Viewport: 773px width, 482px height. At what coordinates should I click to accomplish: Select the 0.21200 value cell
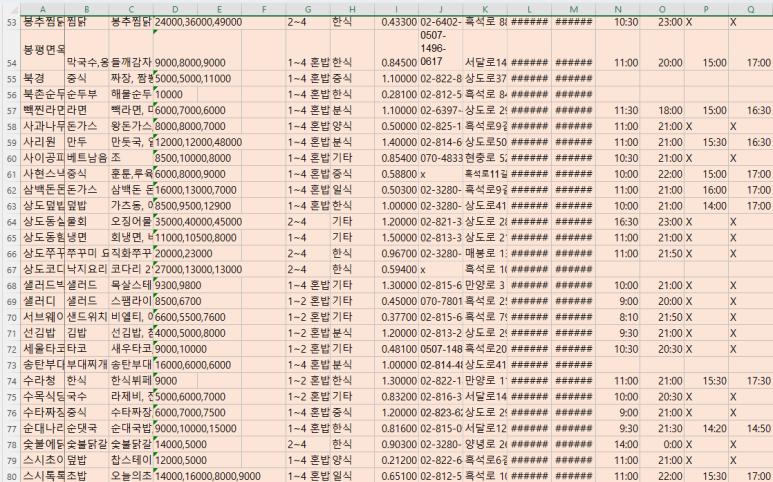click(x=396, y=460)
